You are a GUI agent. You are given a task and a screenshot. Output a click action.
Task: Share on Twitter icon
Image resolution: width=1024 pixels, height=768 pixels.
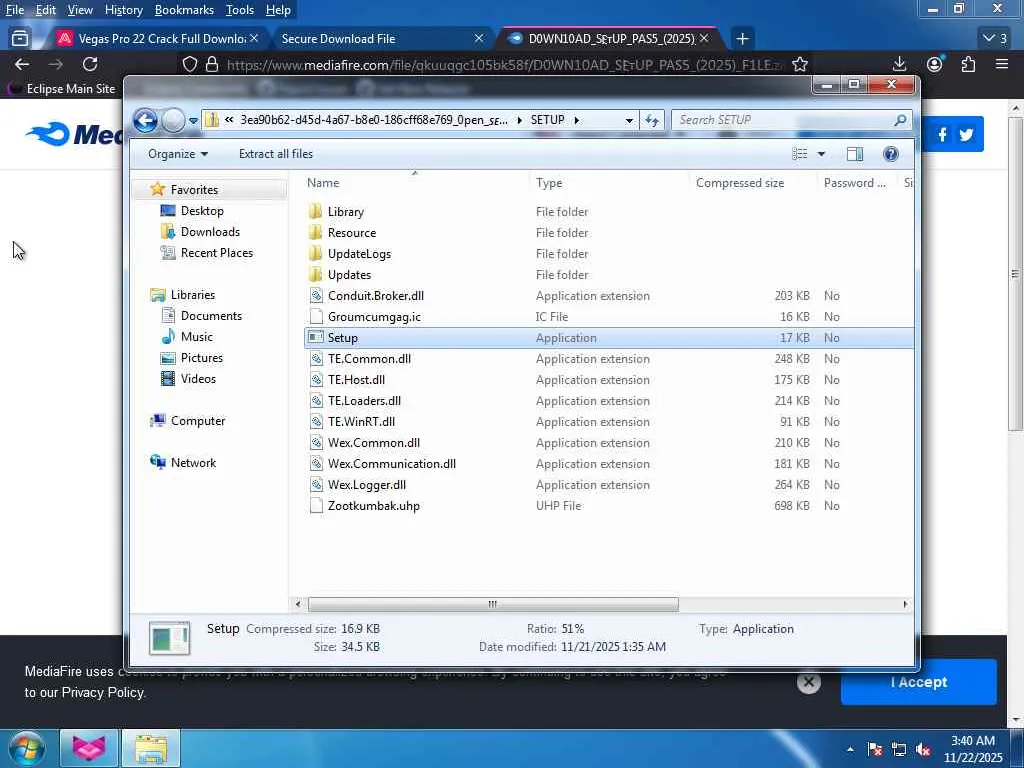(966, 135)
